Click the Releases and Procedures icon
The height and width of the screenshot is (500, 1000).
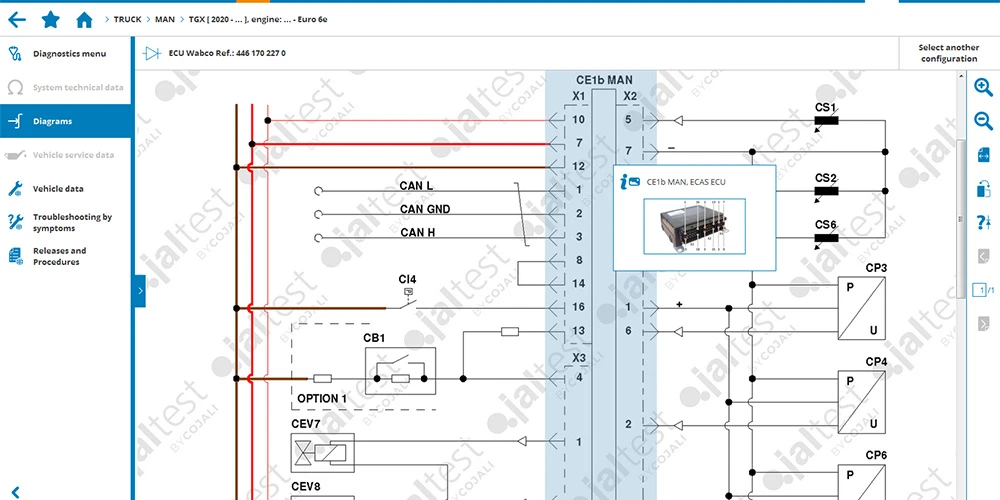tap(16, 256)
